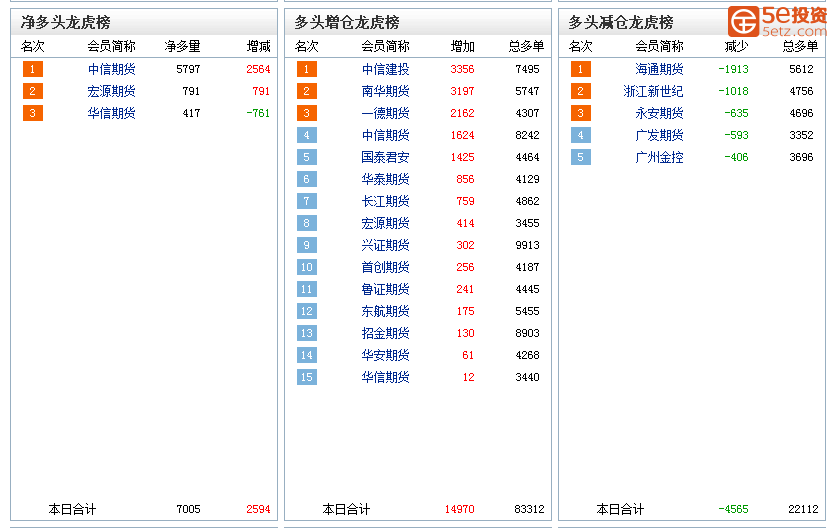Click rank 10 badge beside 首创期货
Screen dimensions: 835x528
tap(307, 267)
